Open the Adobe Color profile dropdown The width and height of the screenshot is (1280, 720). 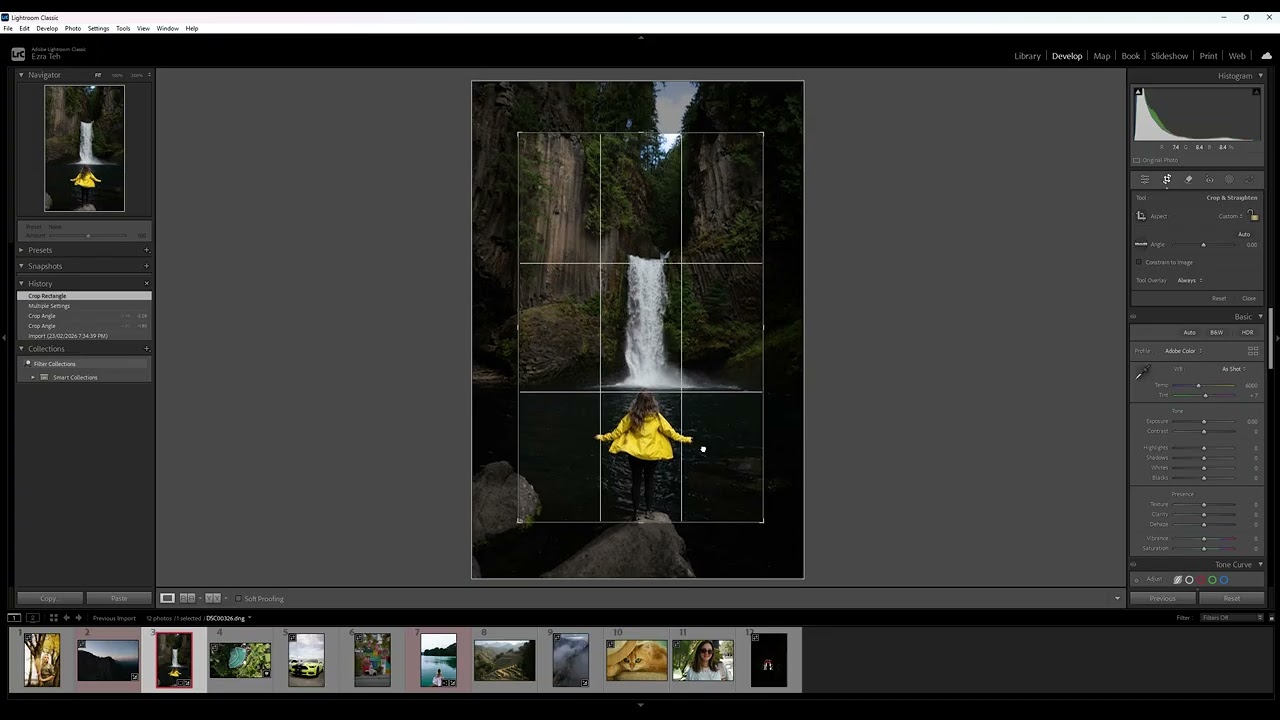coord(1183,351)
